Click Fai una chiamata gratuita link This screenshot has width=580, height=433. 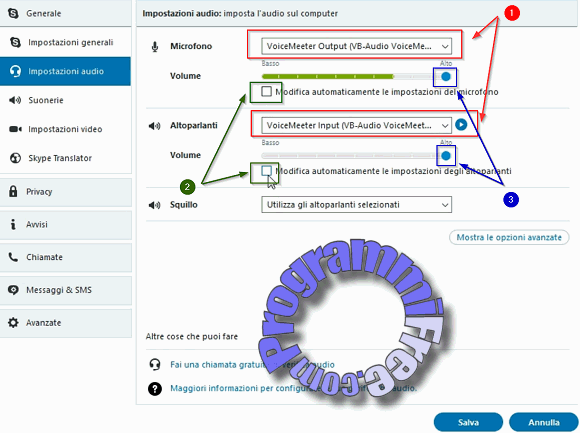252,365
